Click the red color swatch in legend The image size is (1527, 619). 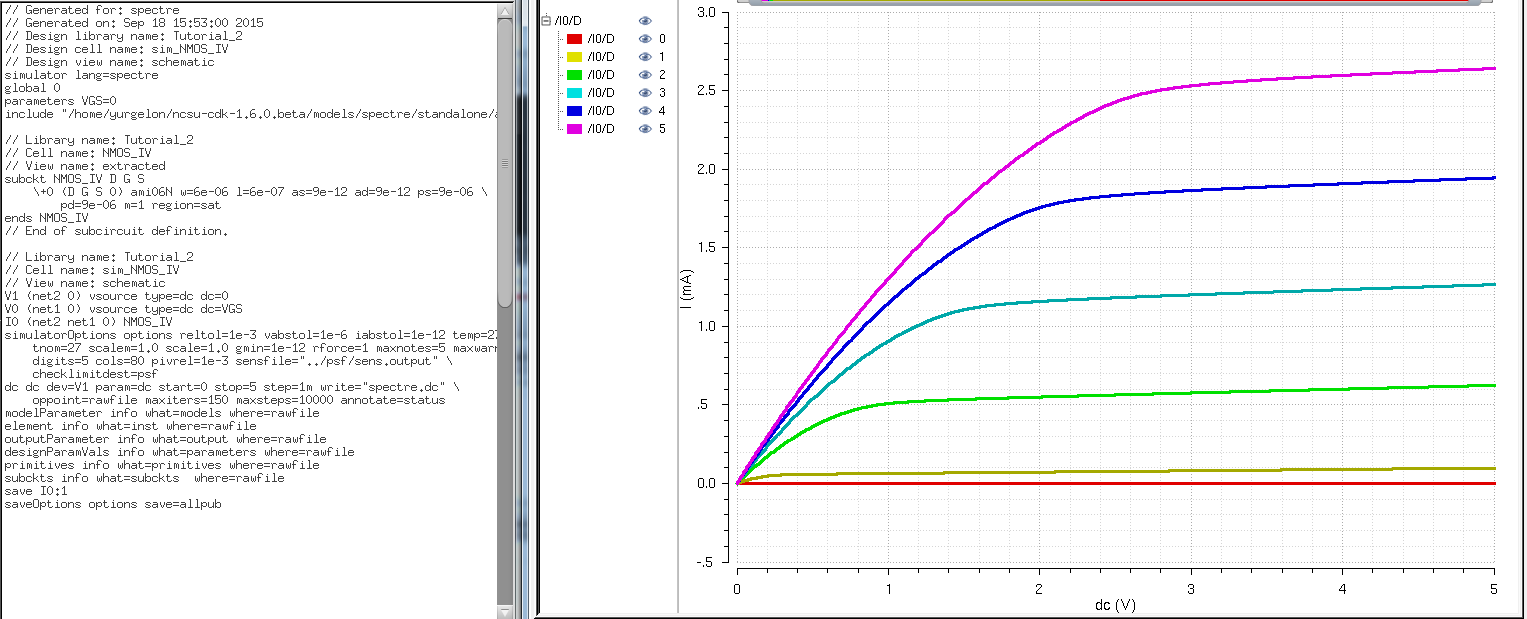point(574,39)
